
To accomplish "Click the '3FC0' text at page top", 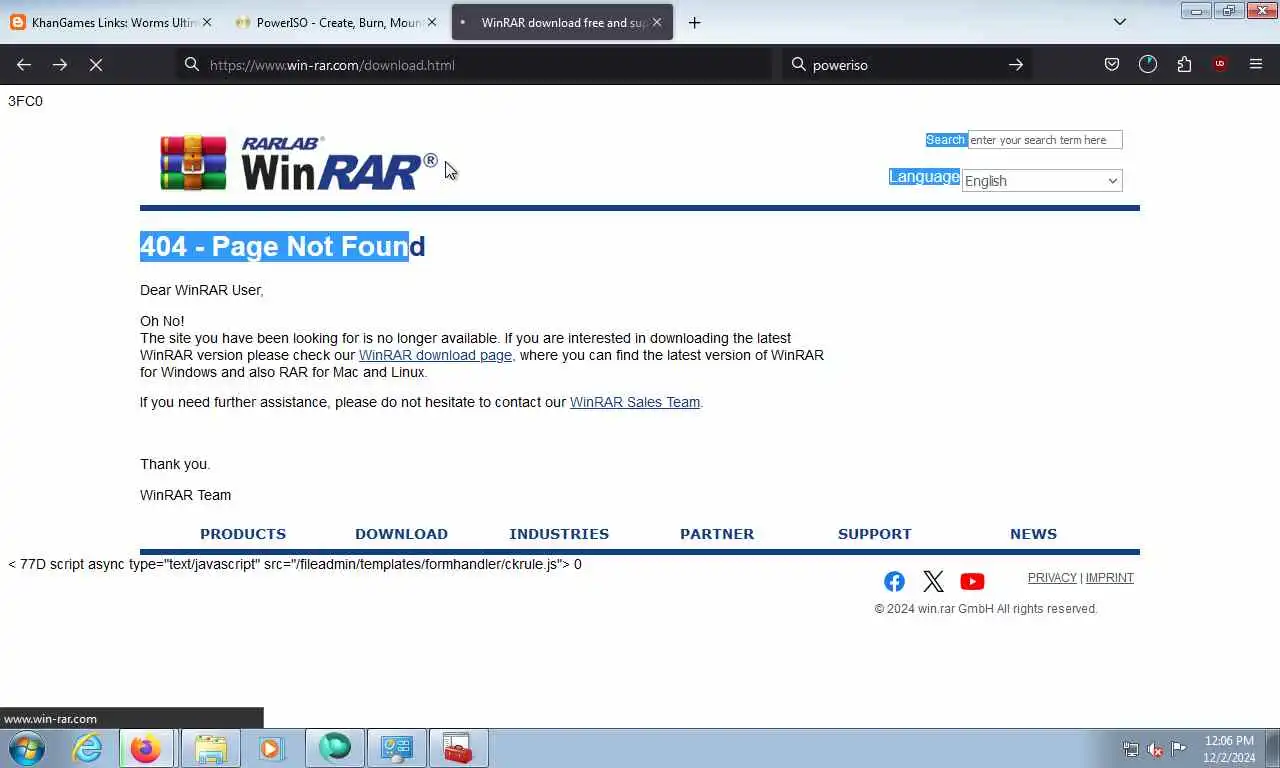I will click(25, 101).
